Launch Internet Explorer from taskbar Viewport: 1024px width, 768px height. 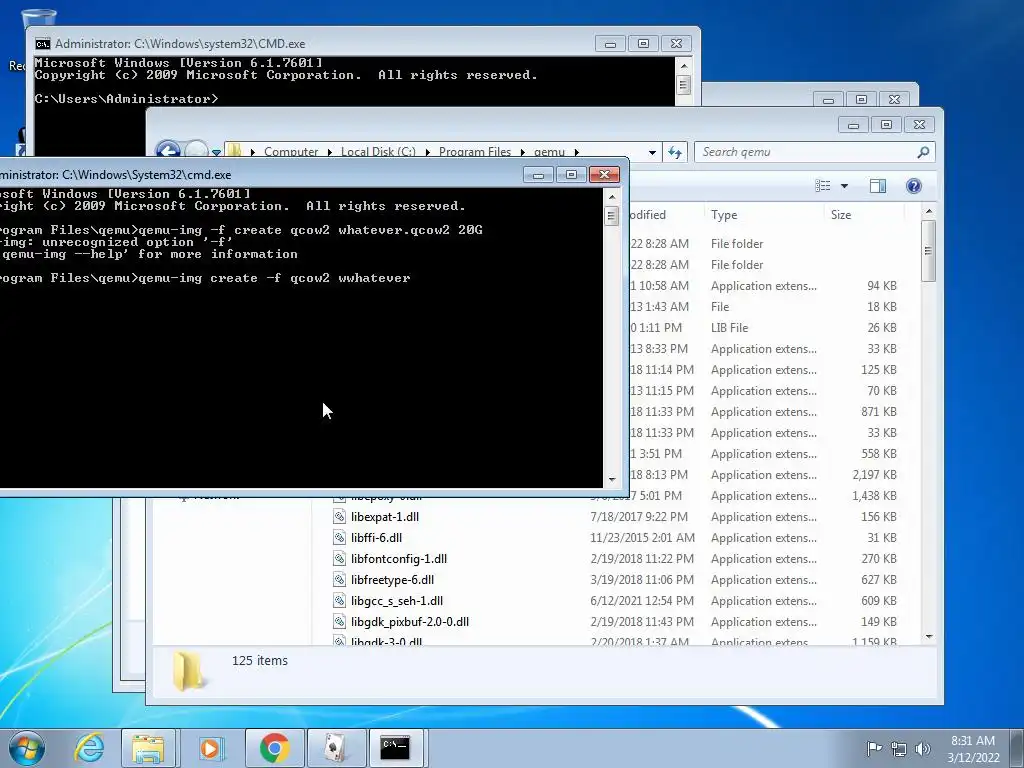tap(89, 748)
